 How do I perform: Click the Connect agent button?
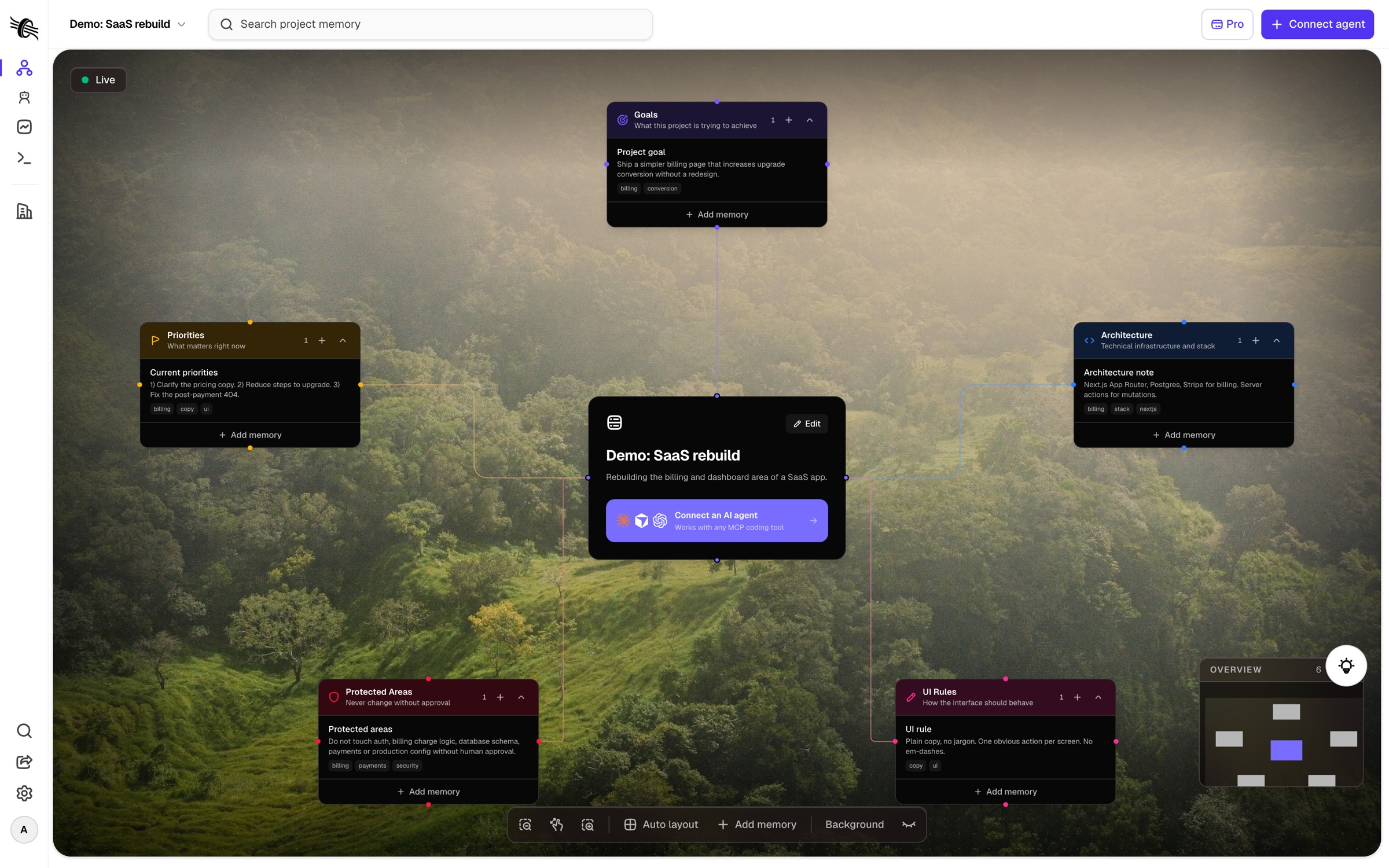1317,24
